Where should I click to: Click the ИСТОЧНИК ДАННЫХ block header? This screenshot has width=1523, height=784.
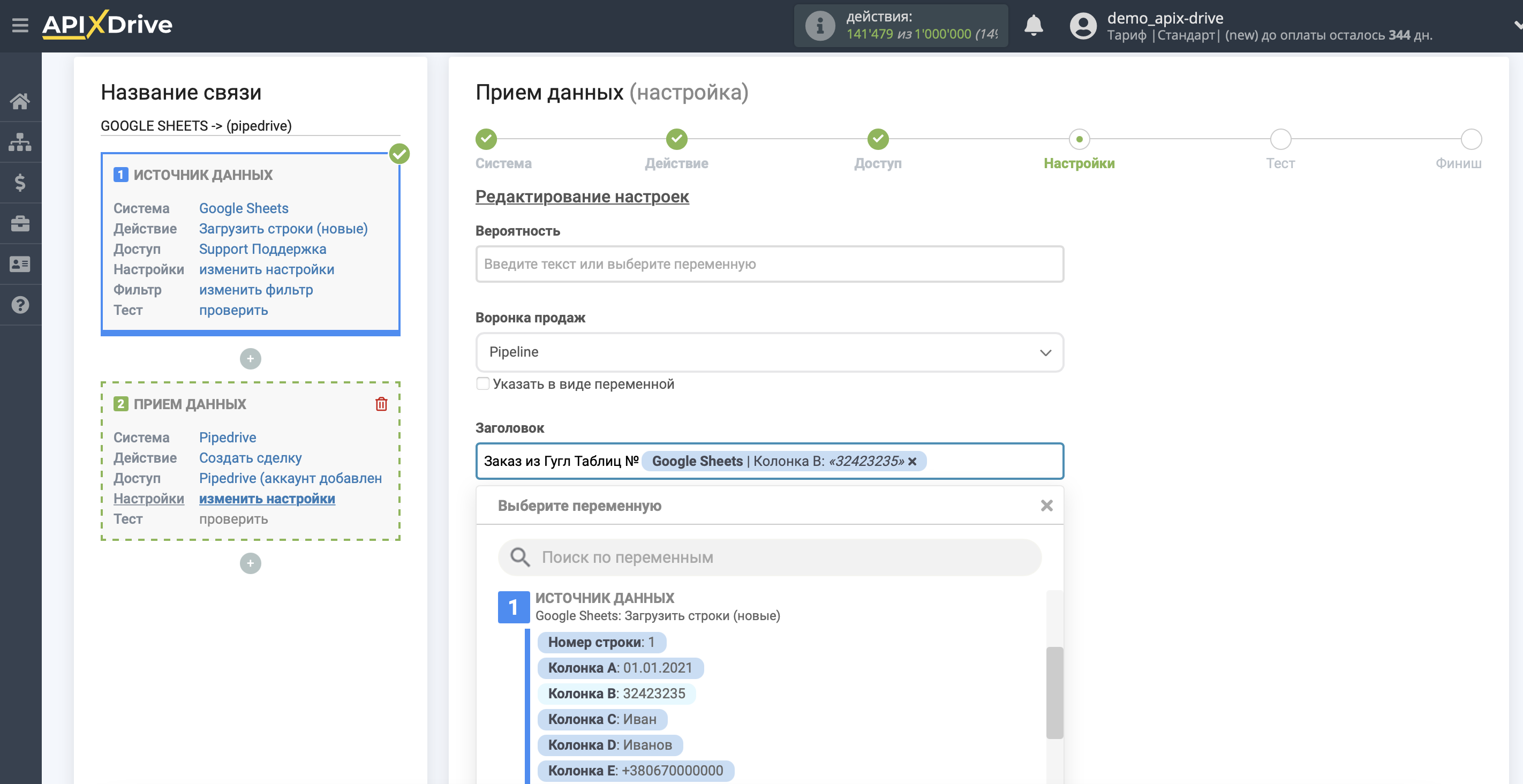click(x=203, y=175)
